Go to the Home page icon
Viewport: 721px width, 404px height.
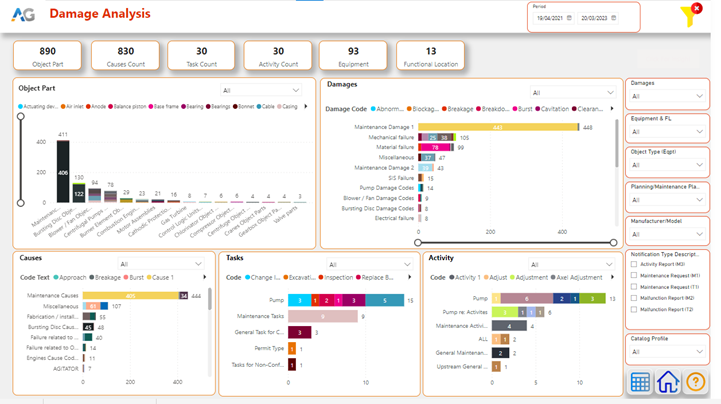(667, 383)
